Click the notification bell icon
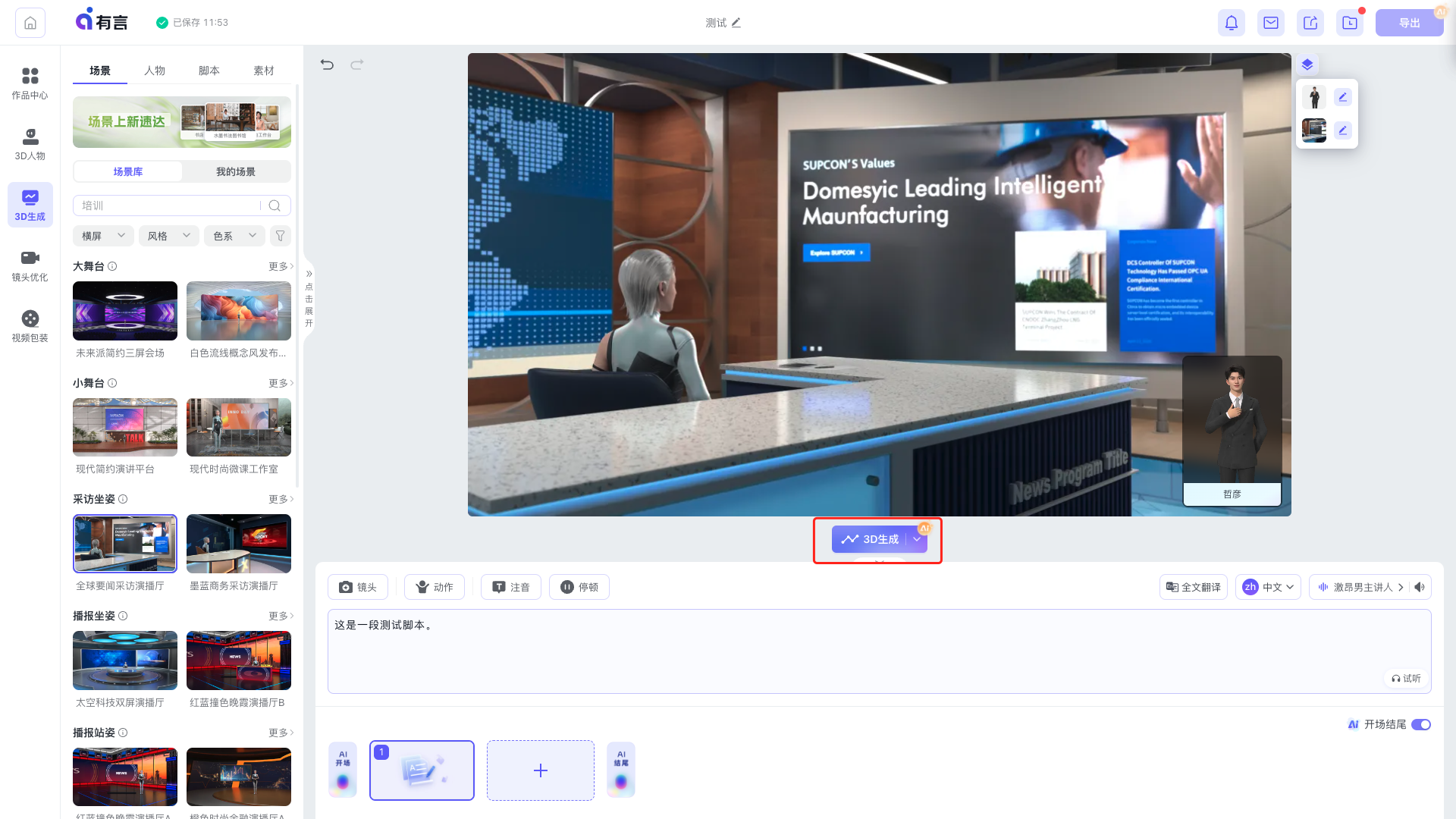Viewport: 1456px width, 819px height. (x=1231, y=22)
